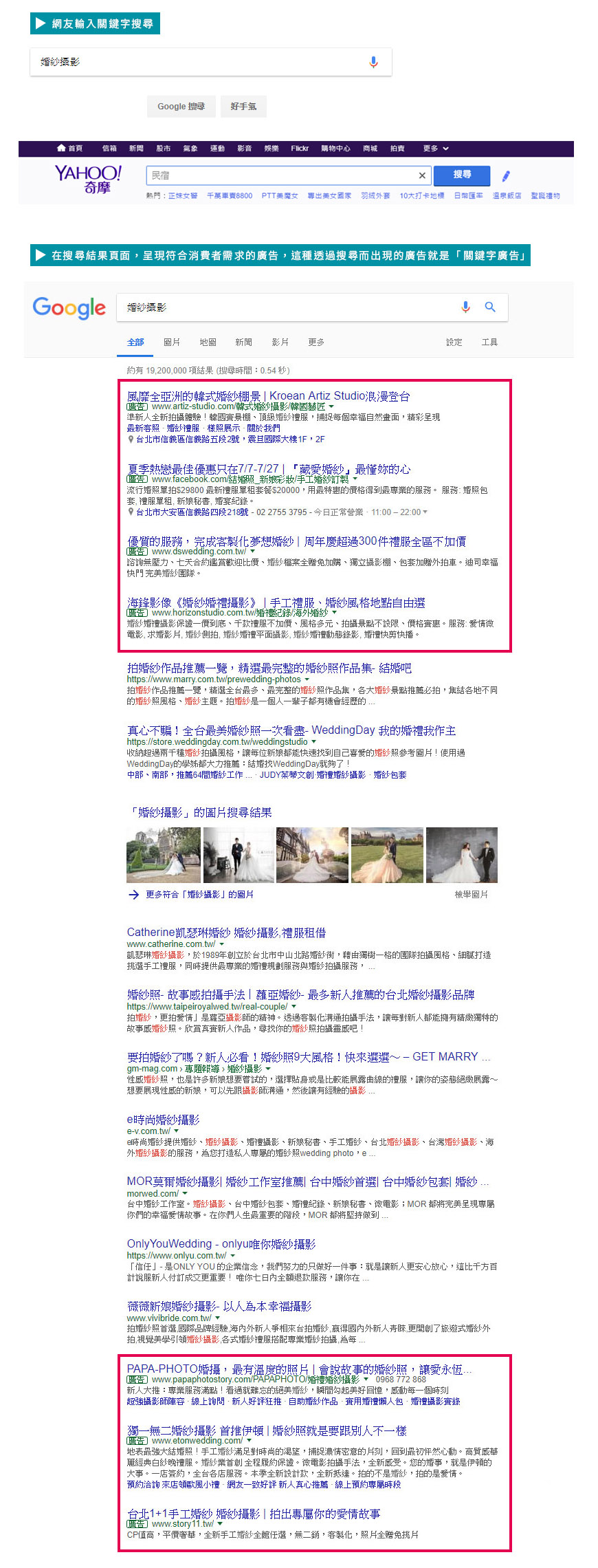Click the blue magnifier search icon
Image resolution: width=598 pixels, height=1568 pixels.
click(x=490, y=307)
